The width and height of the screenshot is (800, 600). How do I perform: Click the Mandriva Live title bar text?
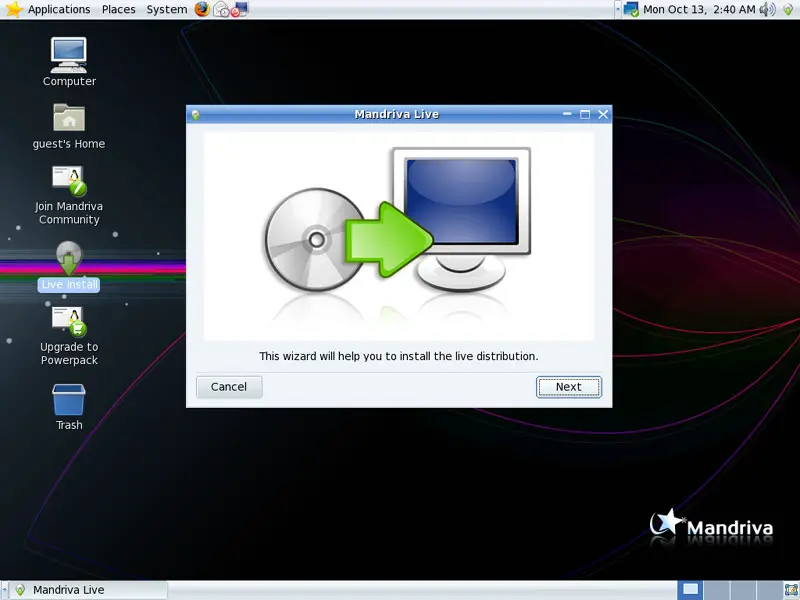click(396, 114)
